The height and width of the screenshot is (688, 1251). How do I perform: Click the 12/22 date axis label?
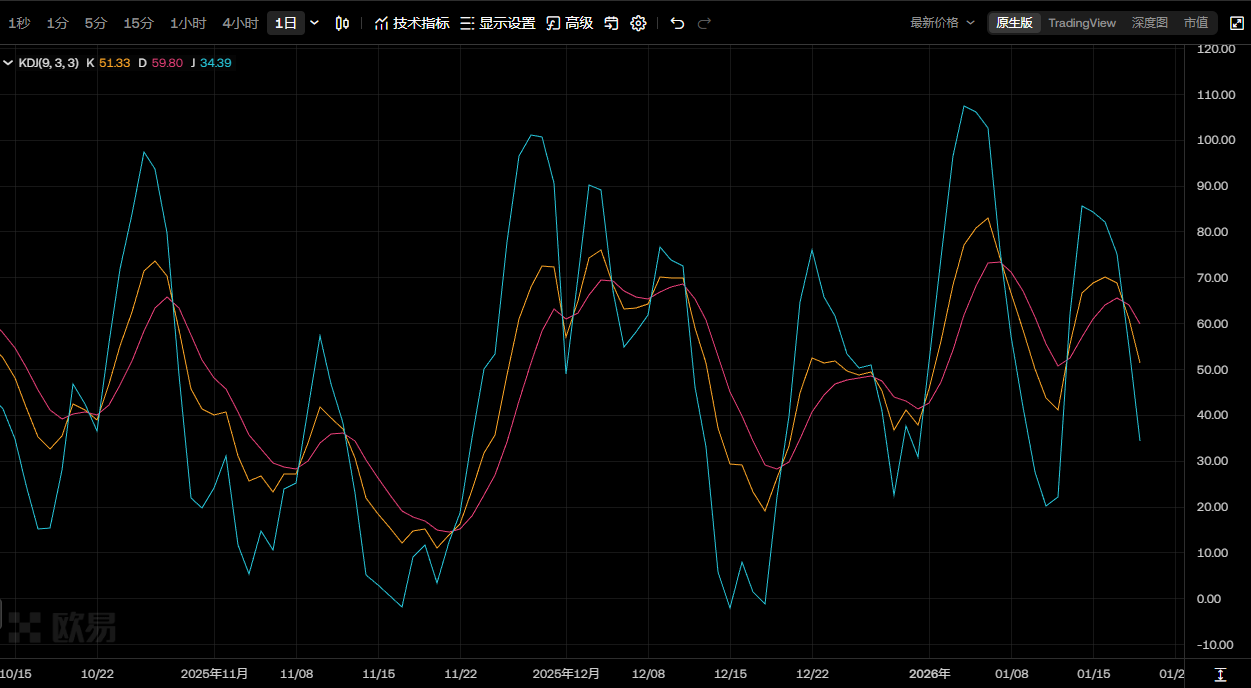tap(812, 675)
